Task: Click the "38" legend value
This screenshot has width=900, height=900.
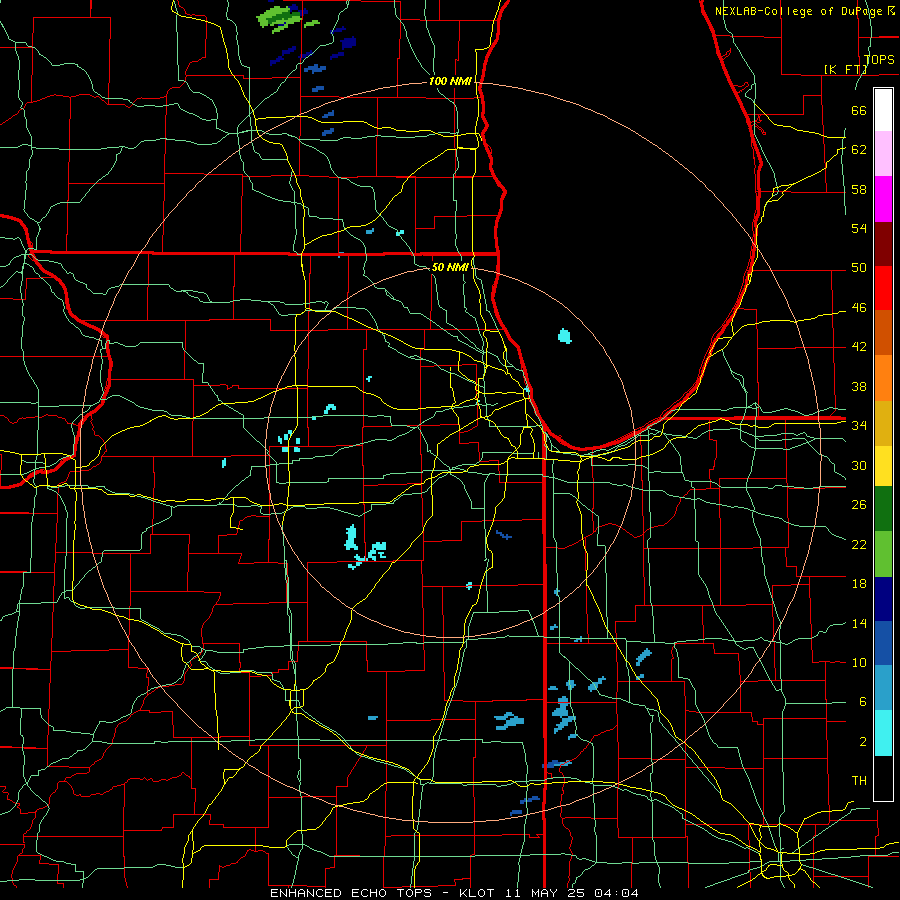Action: (859, 386)
